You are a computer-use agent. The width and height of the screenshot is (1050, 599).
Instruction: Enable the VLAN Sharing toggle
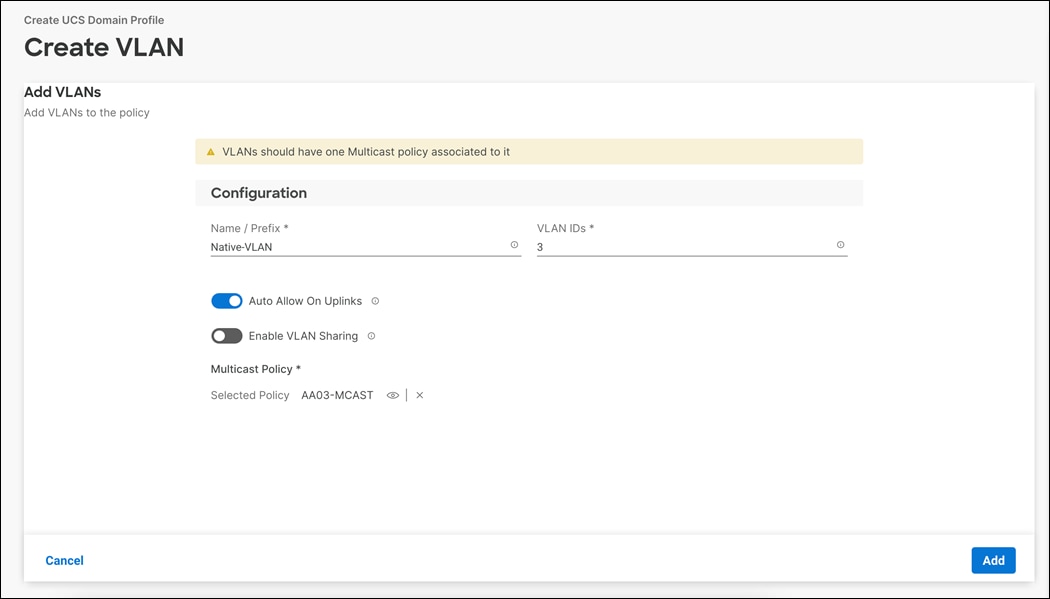[226, 335]
